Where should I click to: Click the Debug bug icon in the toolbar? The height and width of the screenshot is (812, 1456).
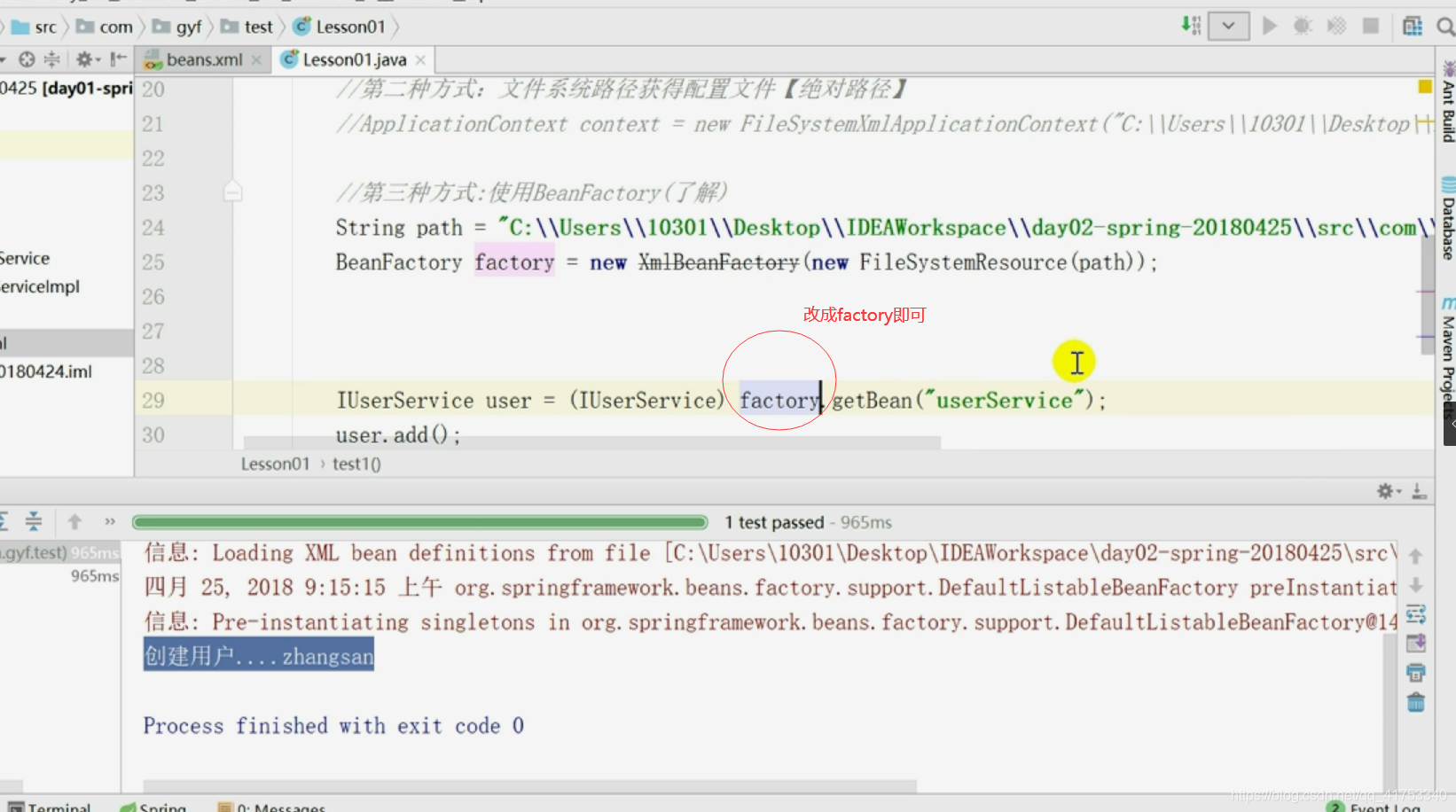1303,26
